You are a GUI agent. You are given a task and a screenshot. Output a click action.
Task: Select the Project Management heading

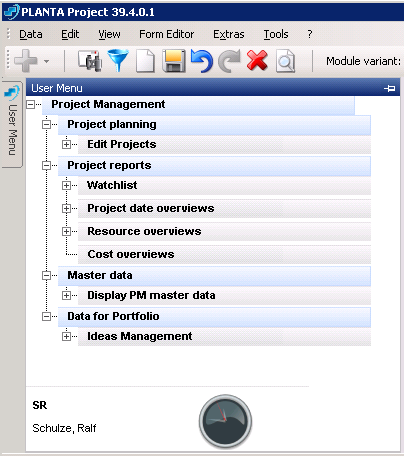pos(198,105)
